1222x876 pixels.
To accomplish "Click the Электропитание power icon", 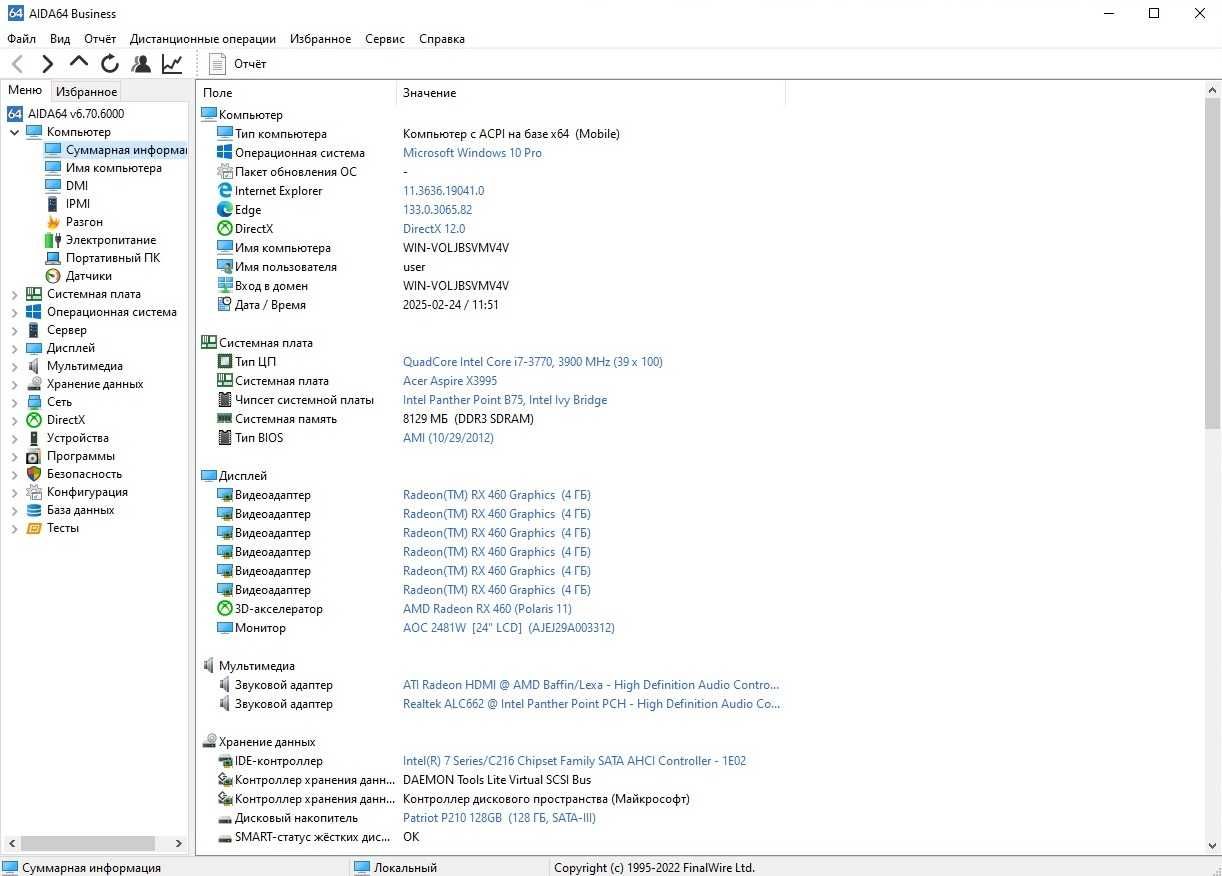I will point(53,239).
